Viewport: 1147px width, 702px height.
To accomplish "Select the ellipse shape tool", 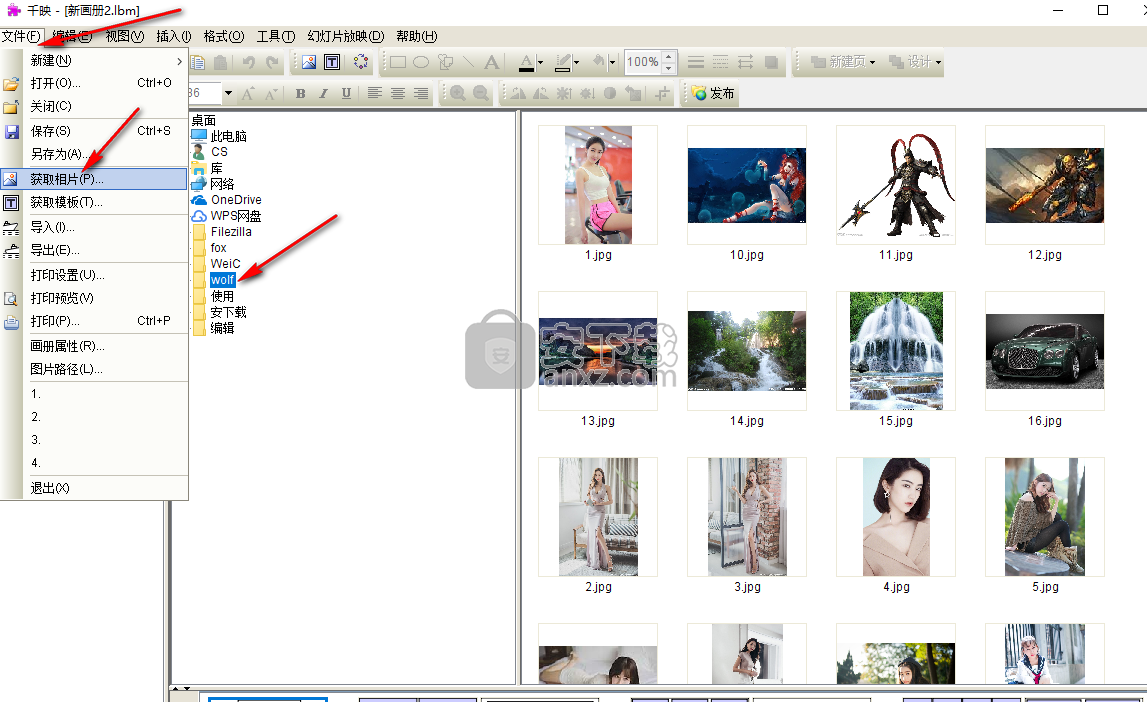I will point(421,62).
